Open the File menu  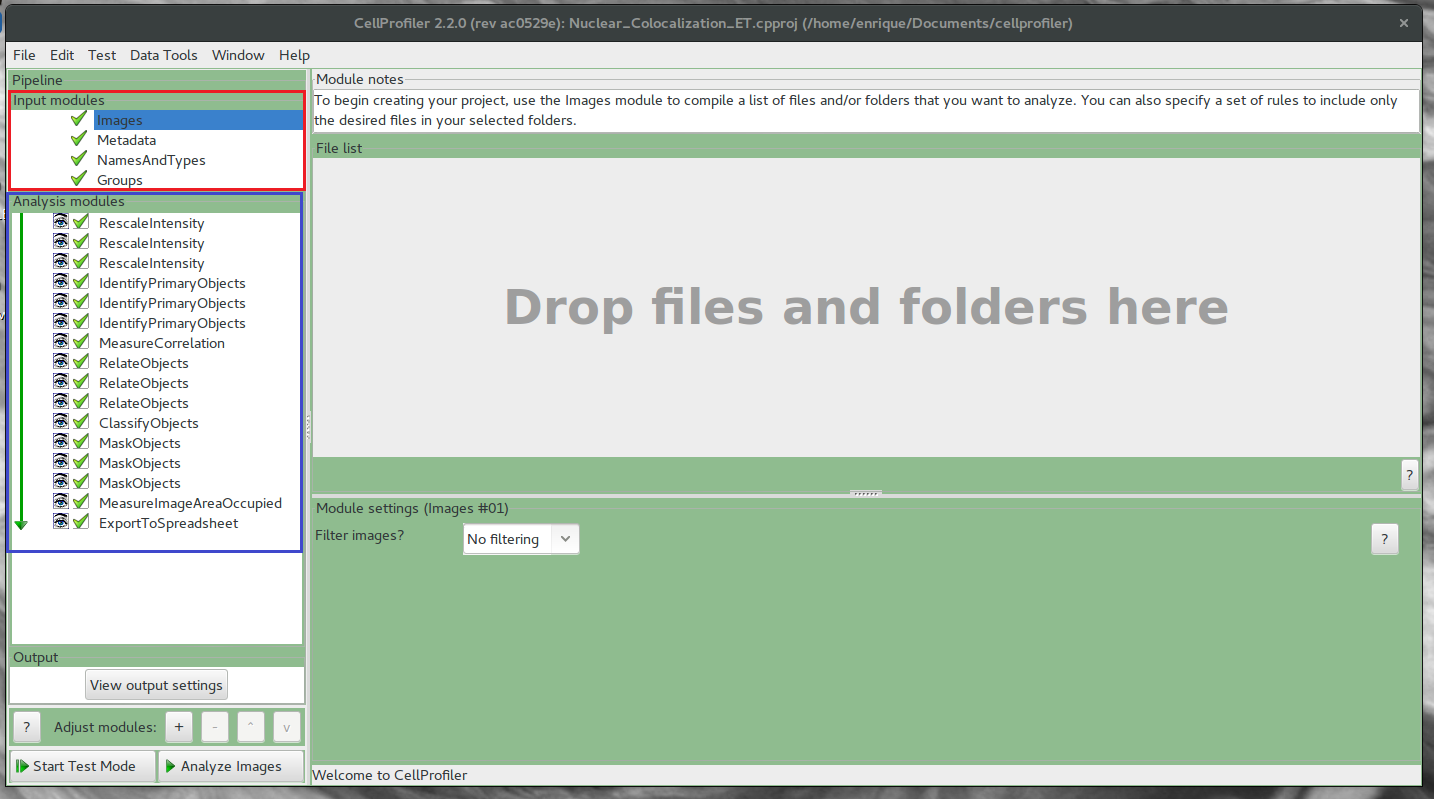pyautogui.click(x=24, y=55)
